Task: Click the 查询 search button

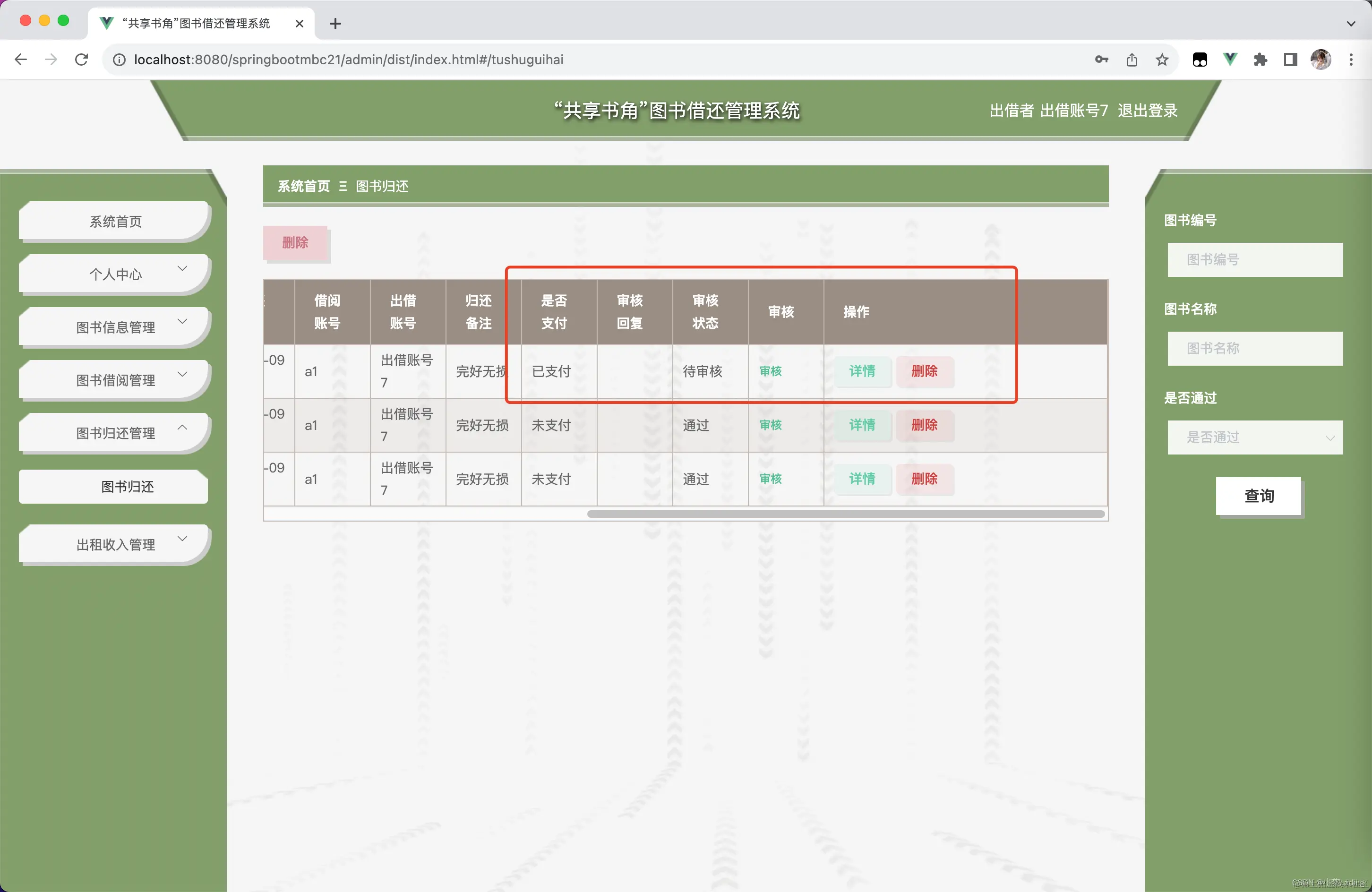Action: pos(1259,496)
